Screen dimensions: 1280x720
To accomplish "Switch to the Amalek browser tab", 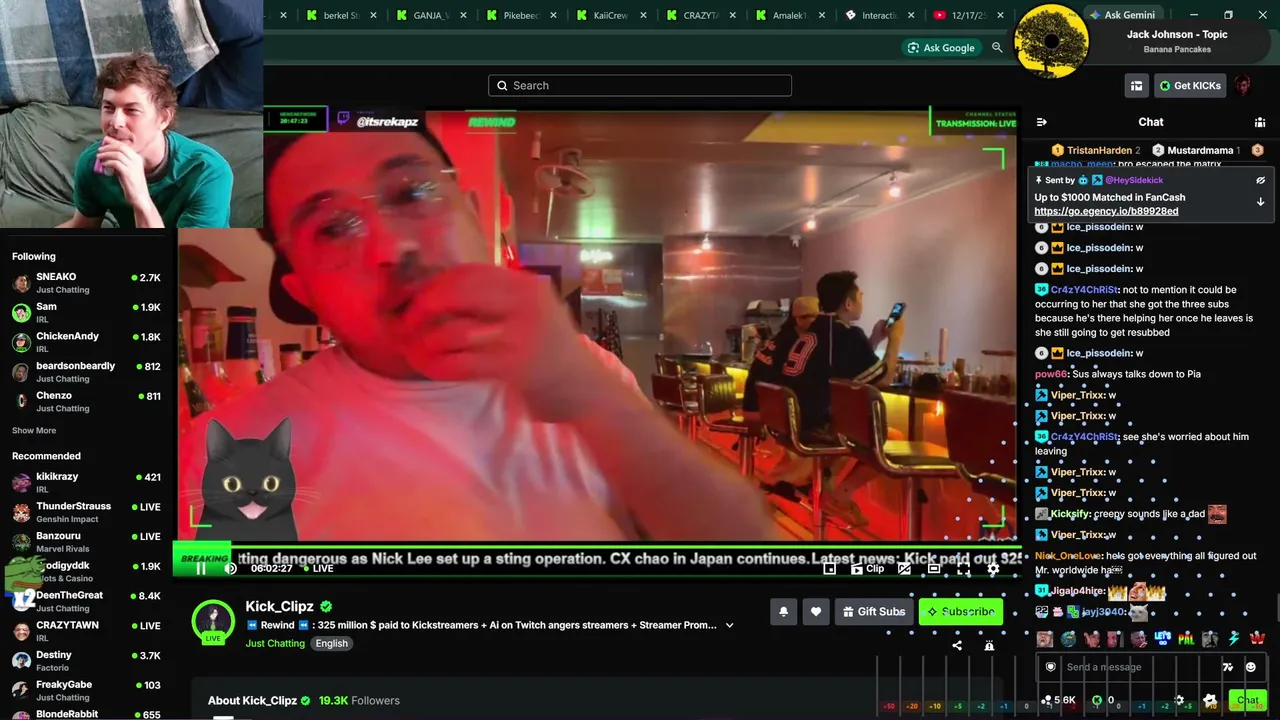I will coord(791,15).
